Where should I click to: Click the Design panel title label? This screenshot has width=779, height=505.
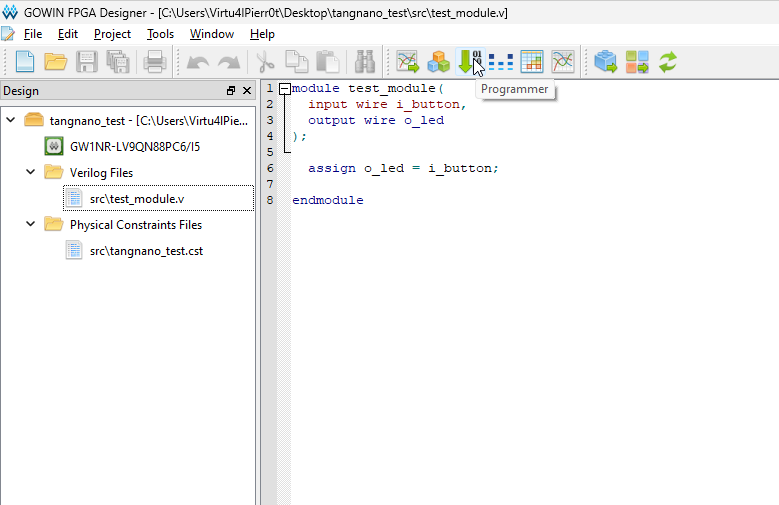pos(21,91)
